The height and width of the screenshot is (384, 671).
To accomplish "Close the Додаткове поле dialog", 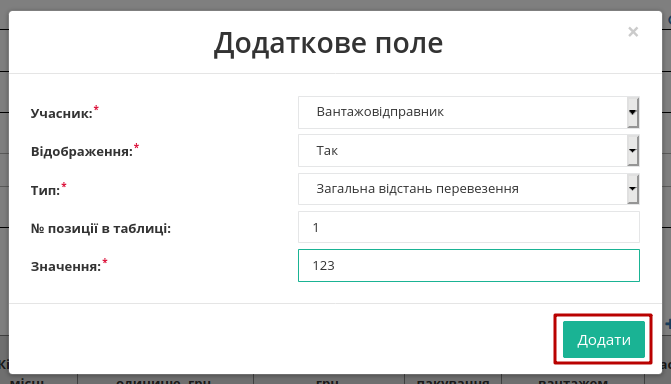I will pos(633,32).
